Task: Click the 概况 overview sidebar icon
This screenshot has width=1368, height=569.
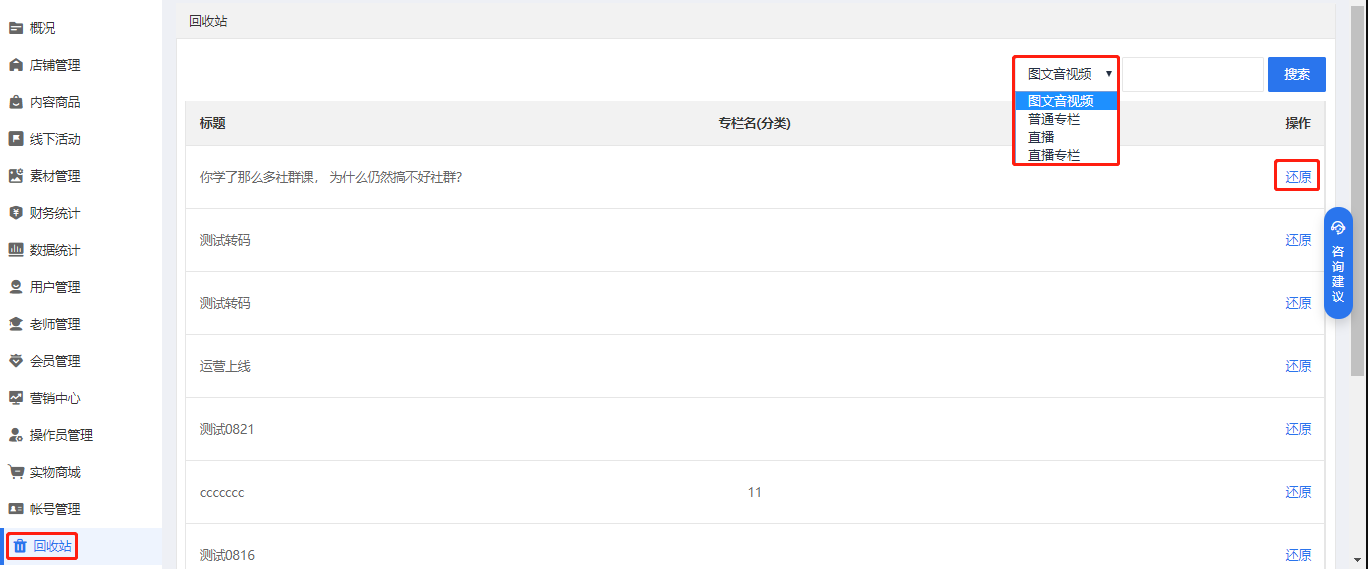Action: (16, 28)
